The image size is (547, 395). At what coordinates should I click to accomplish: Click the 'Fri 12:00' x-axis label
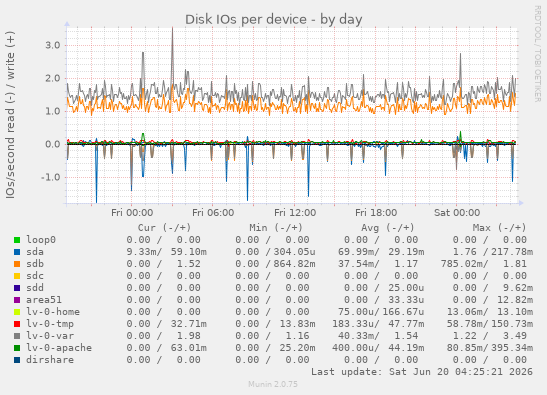point(295,213)
